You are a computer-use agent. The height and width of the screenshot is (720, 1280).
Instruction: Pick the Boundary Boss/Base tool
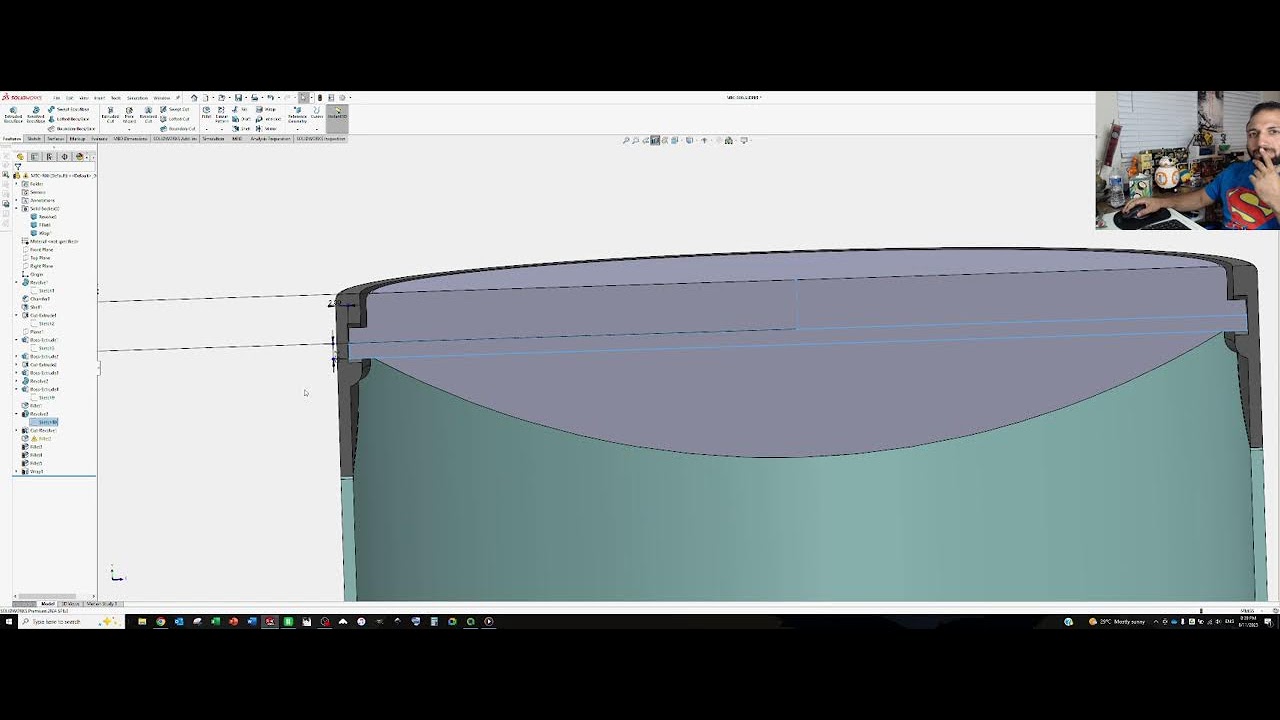pos(72,129)
